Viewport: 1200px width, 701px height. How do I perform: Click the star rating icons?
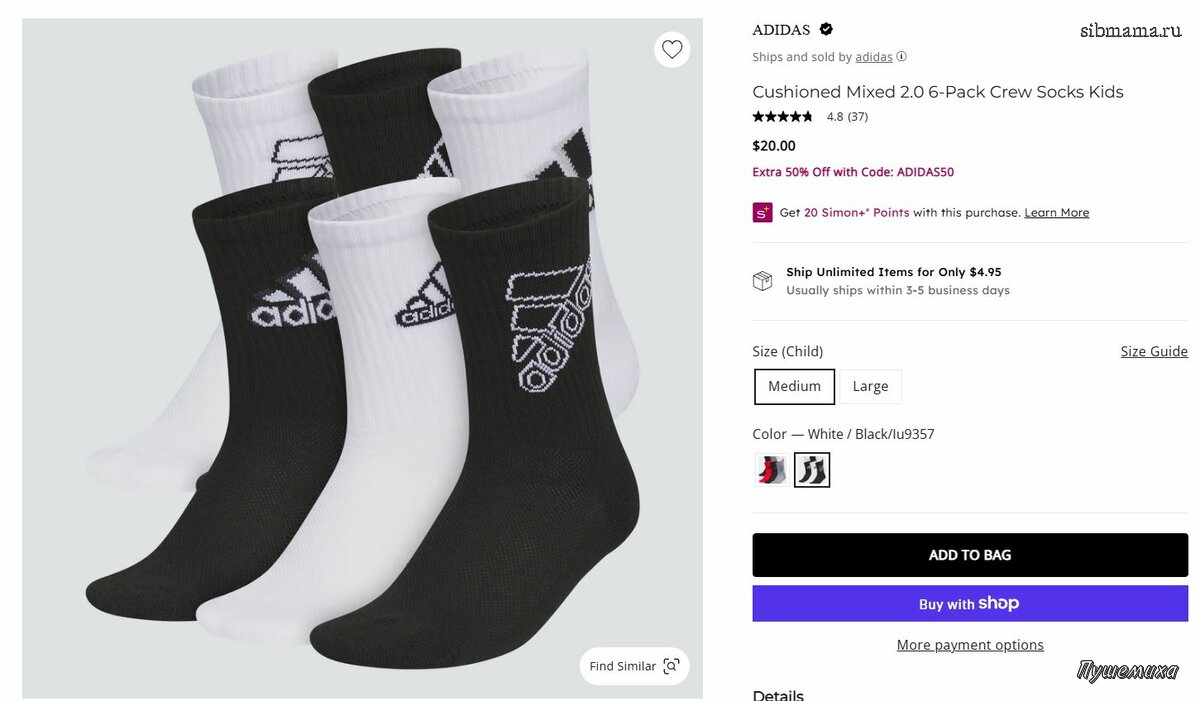coord(782,117)
